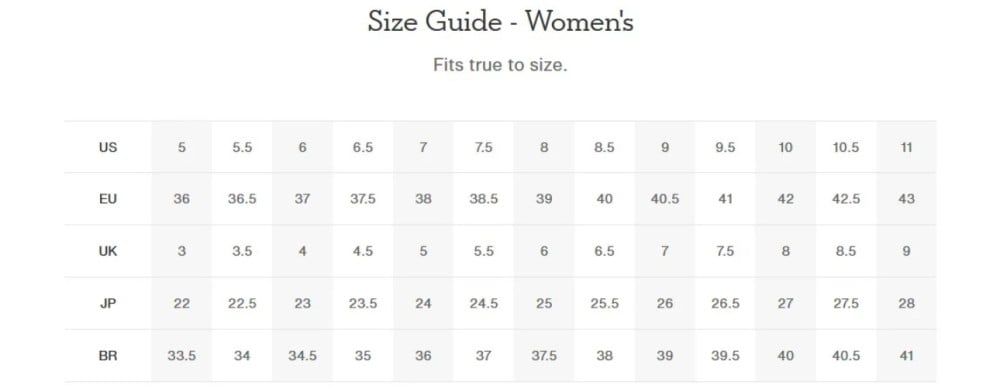This screenshot has width=1000, height=392.
Task: Click the BR row header label
Action: (108, 356)
